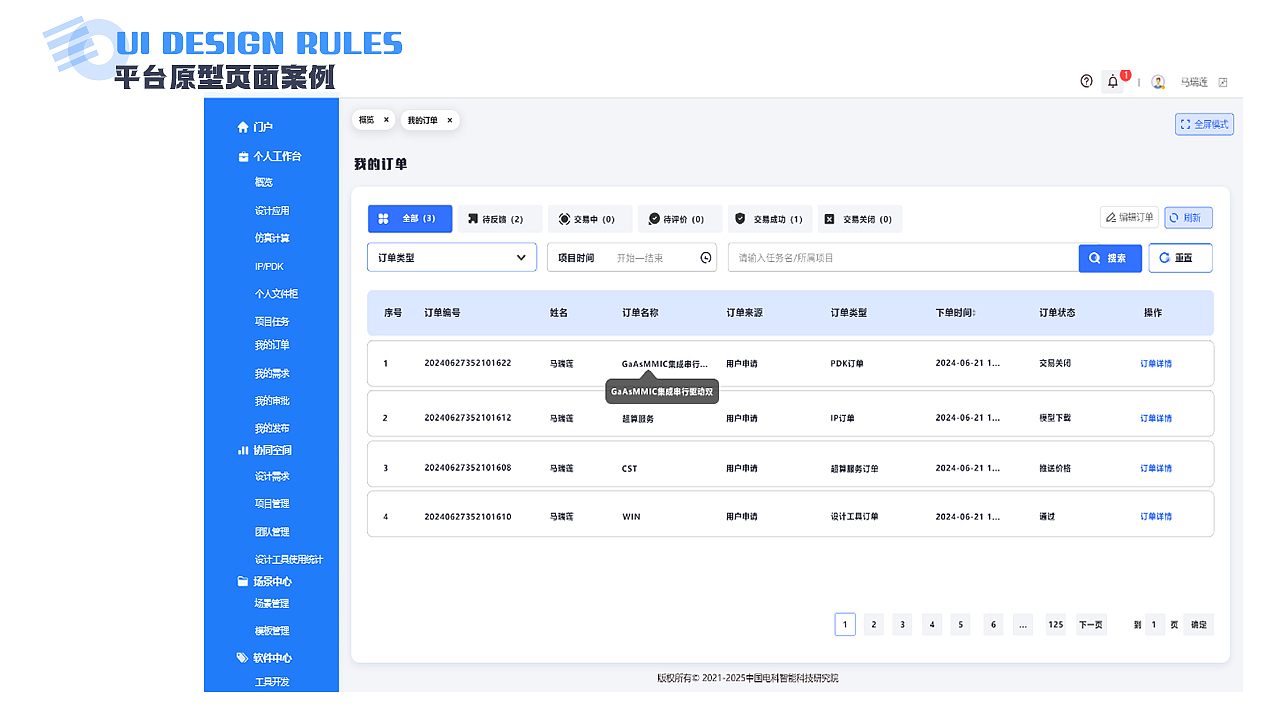Open 订单详情 for order 20240627352101608
Image resolution: width=1280 pixels, height=720 pixels.
pos(1156,468)
